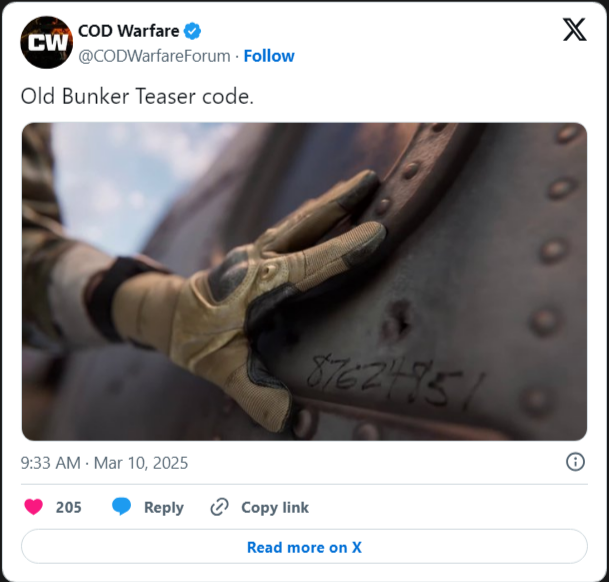Click the Read more on X button
The image size is (609, 582).
(x=304, y=547)
